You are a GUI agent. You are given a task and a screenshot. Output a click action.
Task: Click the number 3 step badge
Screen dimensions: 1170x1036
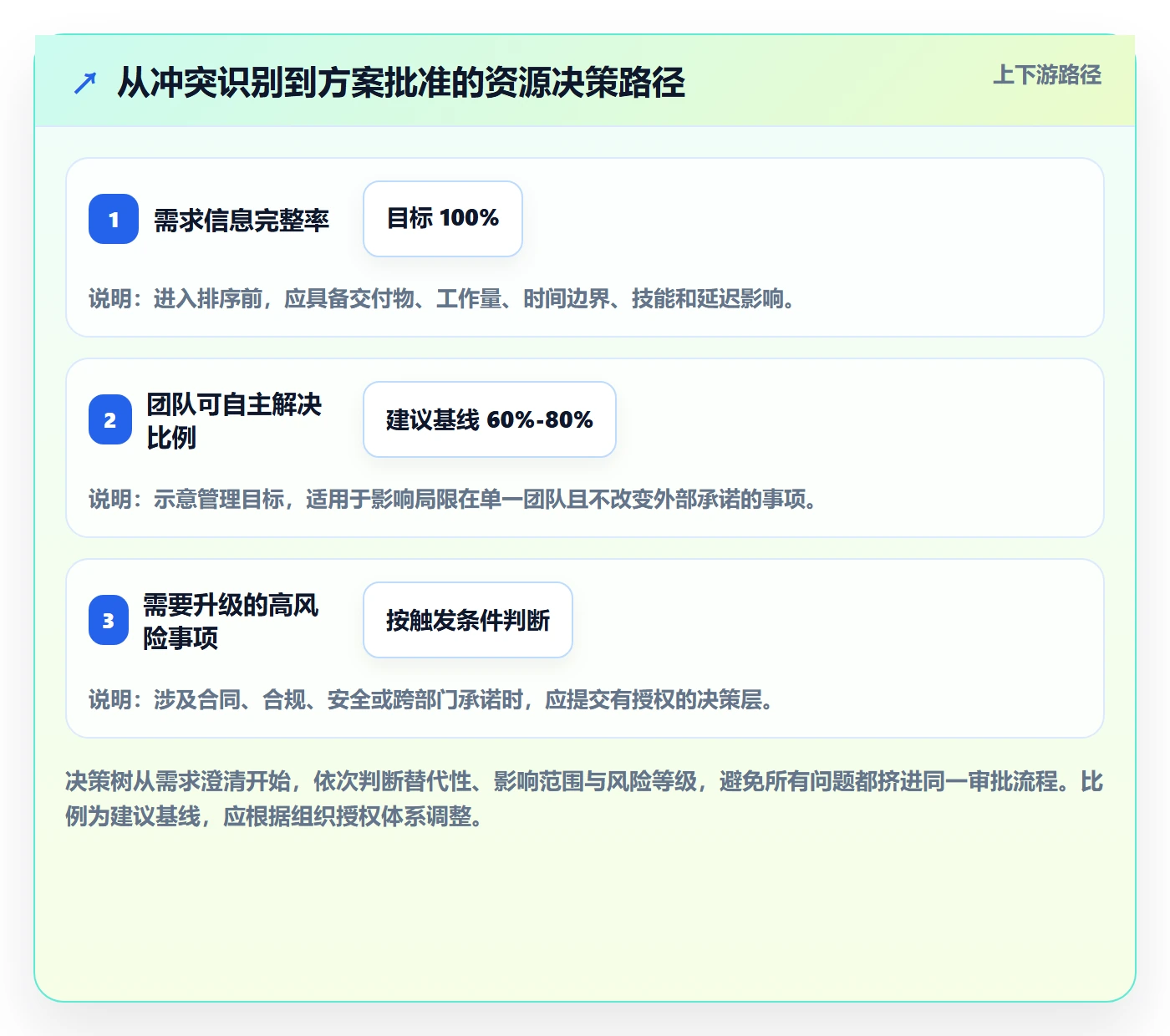click(109, 620)
